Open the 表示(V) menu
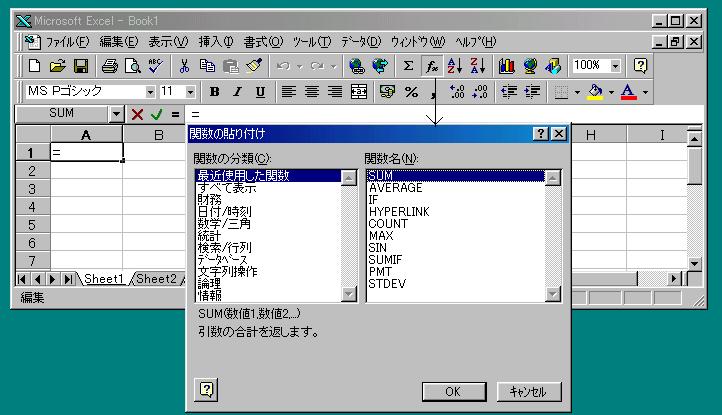 [x=168, y=42]
